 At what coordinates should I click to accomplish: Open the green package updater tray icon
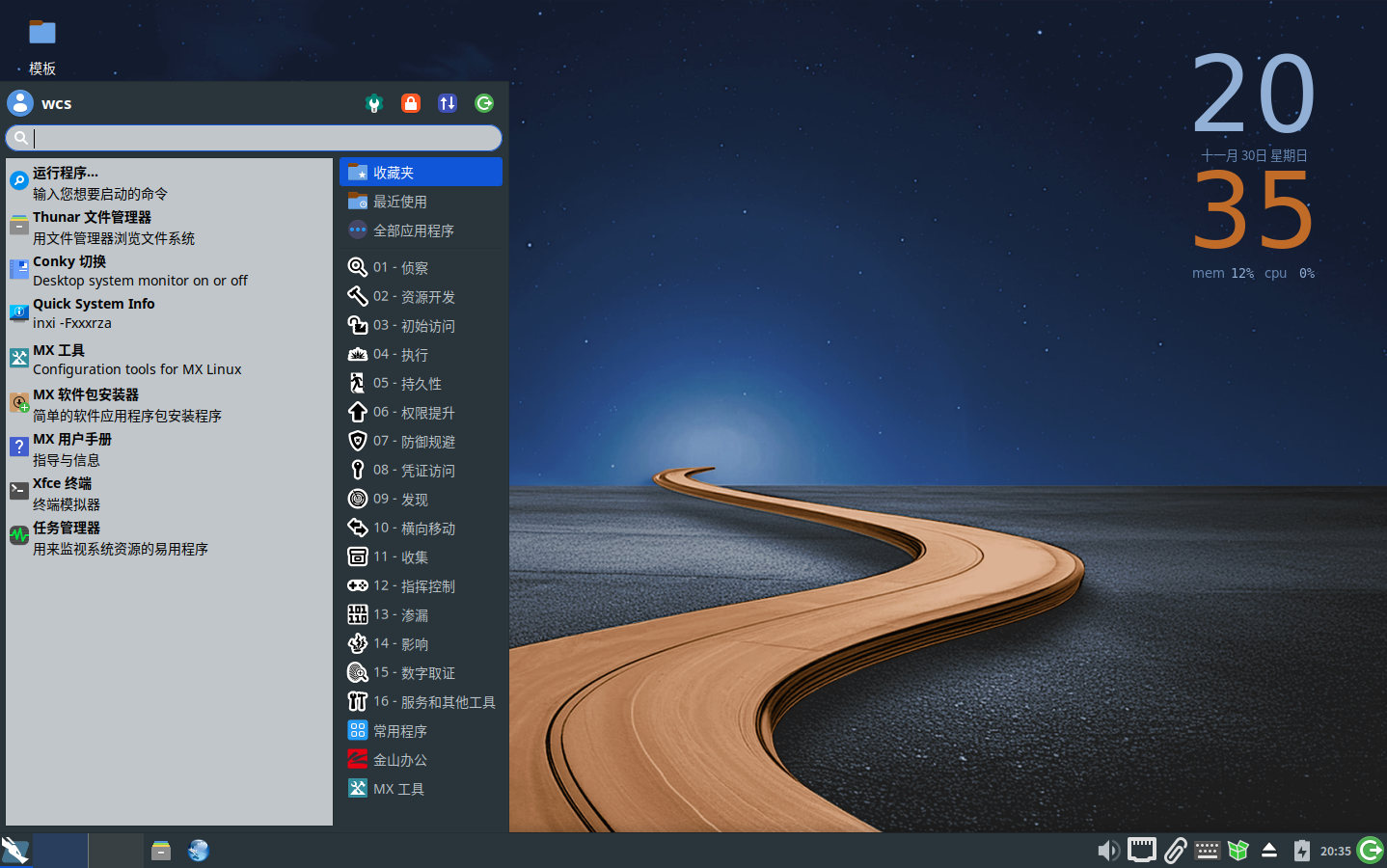1238,850
